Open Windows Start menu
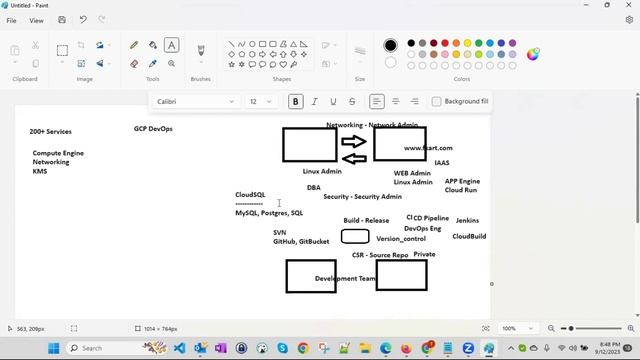 [53, 348]
